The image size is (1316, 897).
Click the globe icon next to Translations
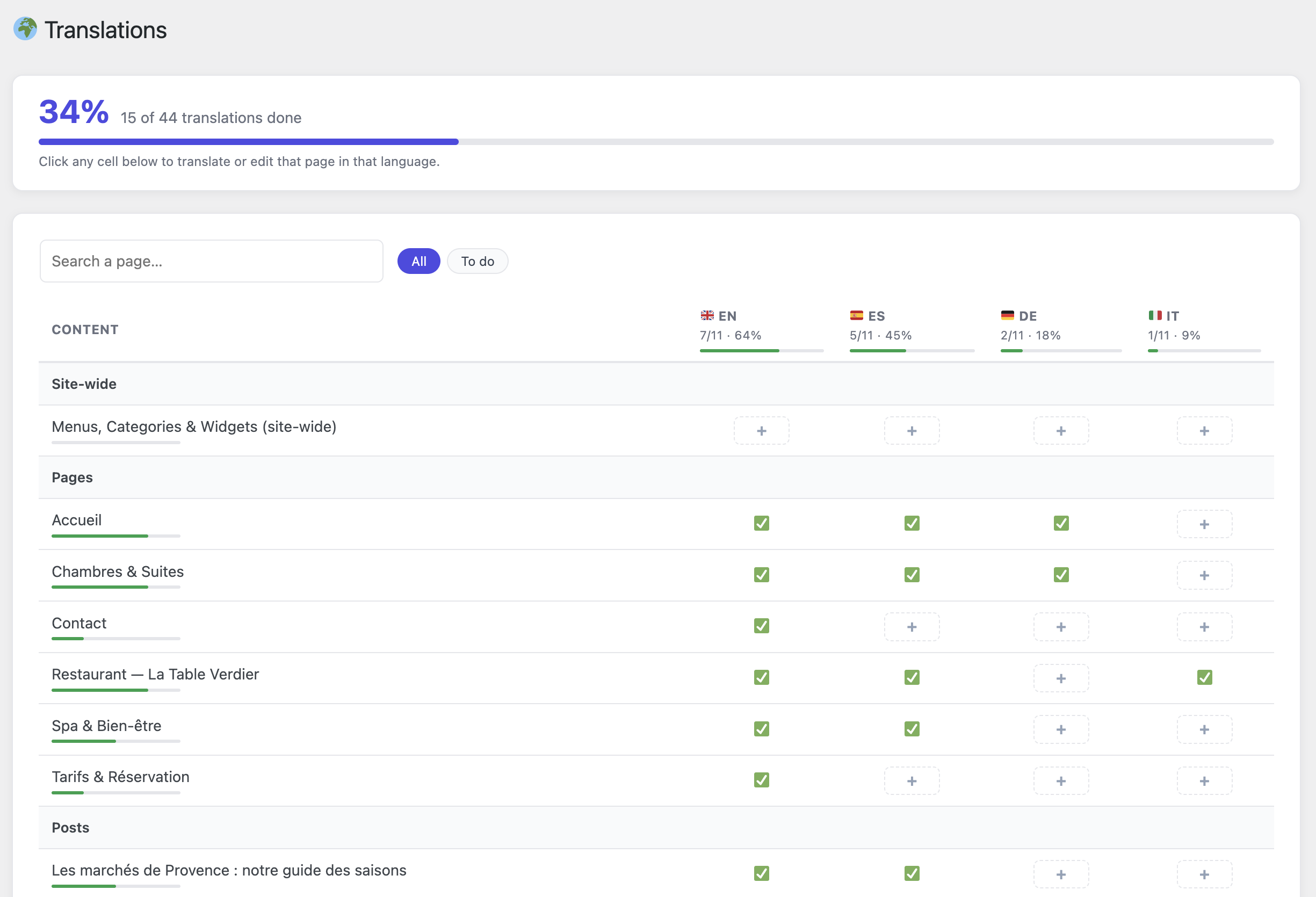(25, 29)
